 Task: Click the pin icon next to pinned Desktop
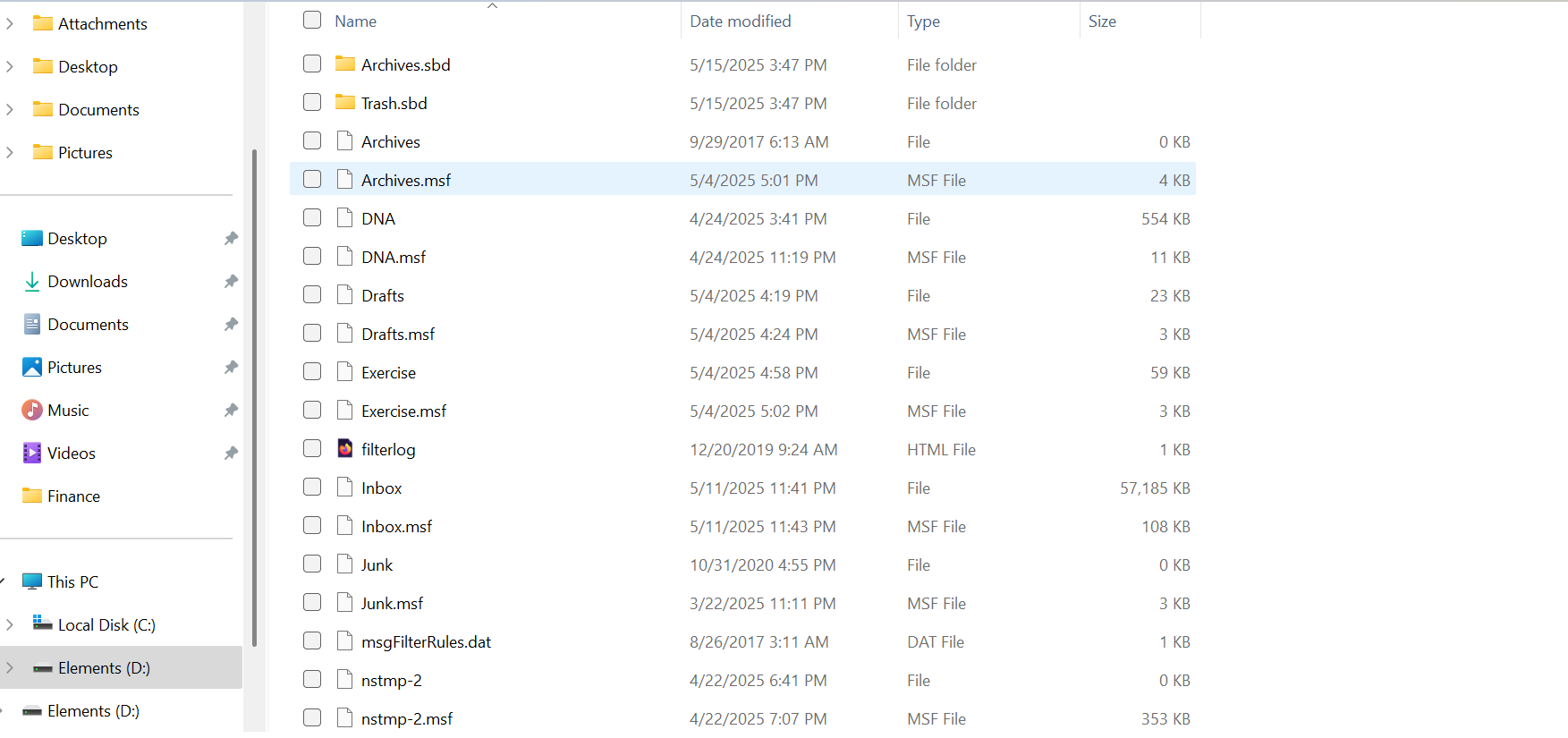pyautogui.click(x=231, y=238)
